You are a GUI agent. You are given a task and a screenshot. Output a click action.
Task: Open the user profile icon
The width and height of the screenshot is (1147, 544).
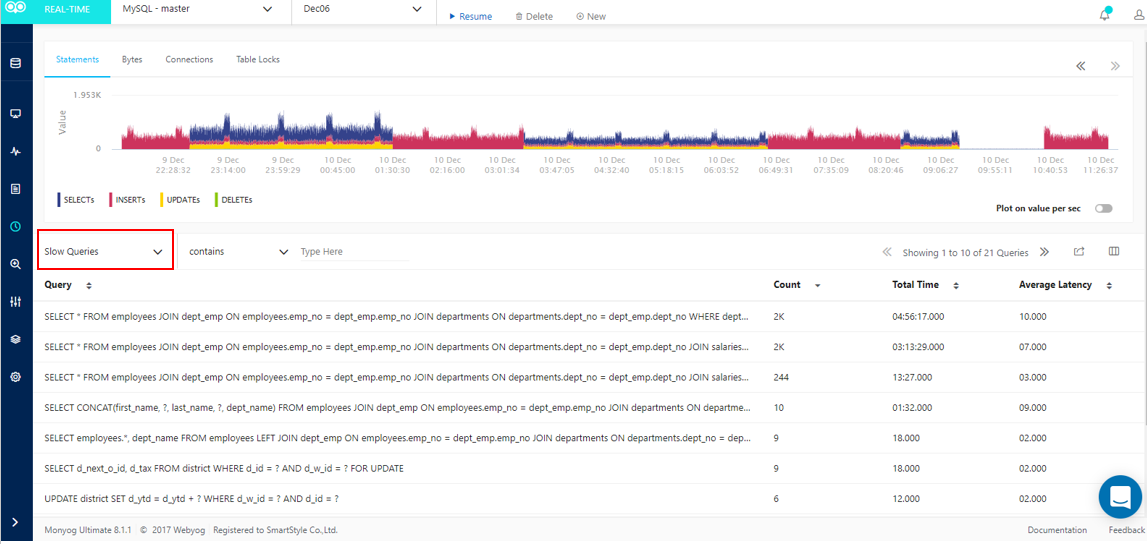[x=1138, y=15]
